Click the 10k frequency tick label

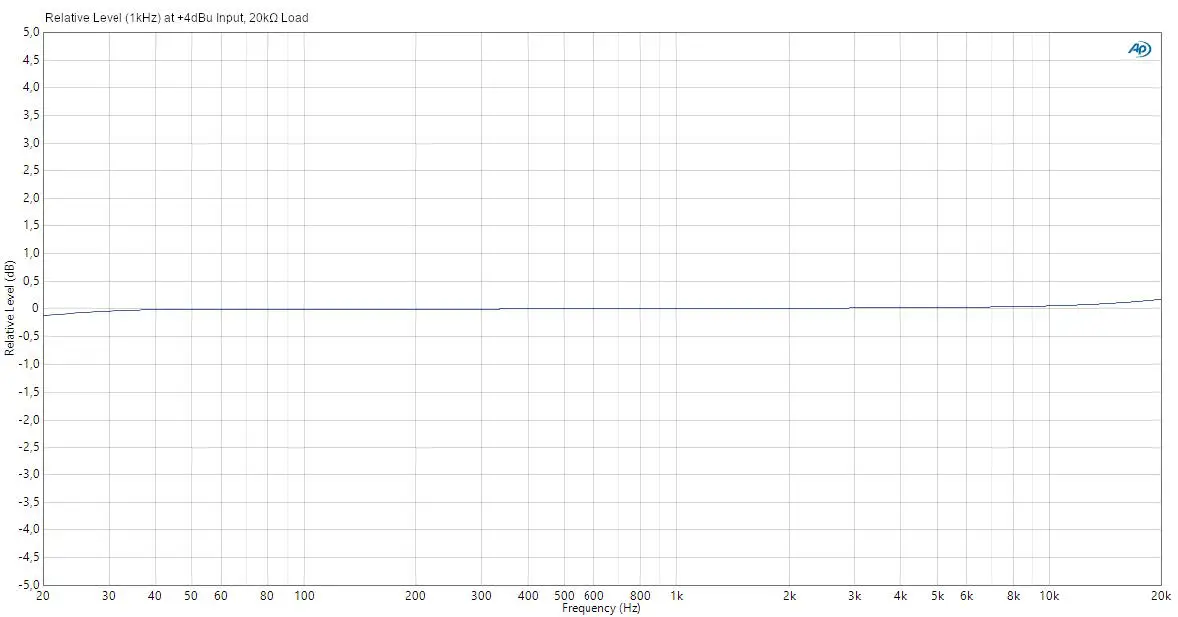coord(1050,595)
